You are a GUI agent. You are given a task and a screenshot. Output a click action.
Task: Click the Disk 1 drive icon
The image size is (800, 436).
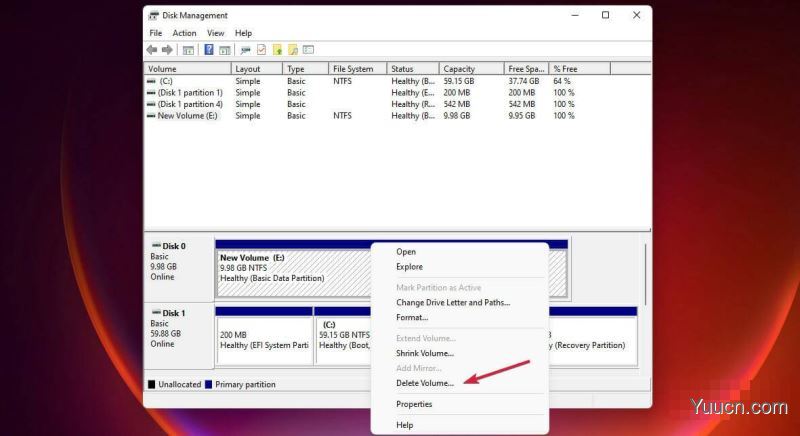156,313
